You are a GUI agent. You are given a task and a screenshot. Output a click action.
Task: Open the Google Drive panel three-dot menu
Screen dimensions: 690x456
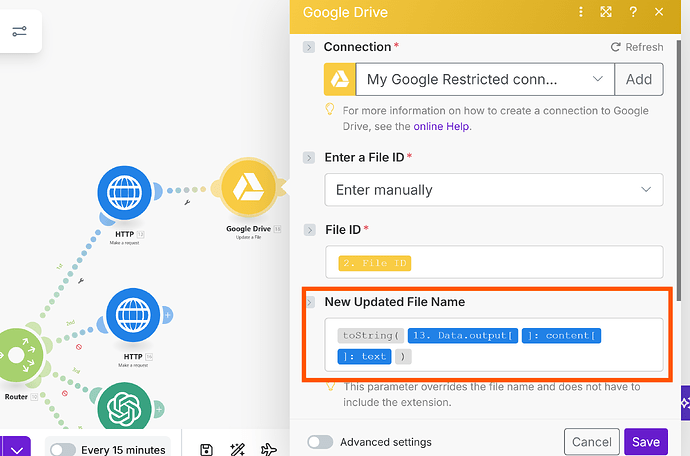coord(581,12)
